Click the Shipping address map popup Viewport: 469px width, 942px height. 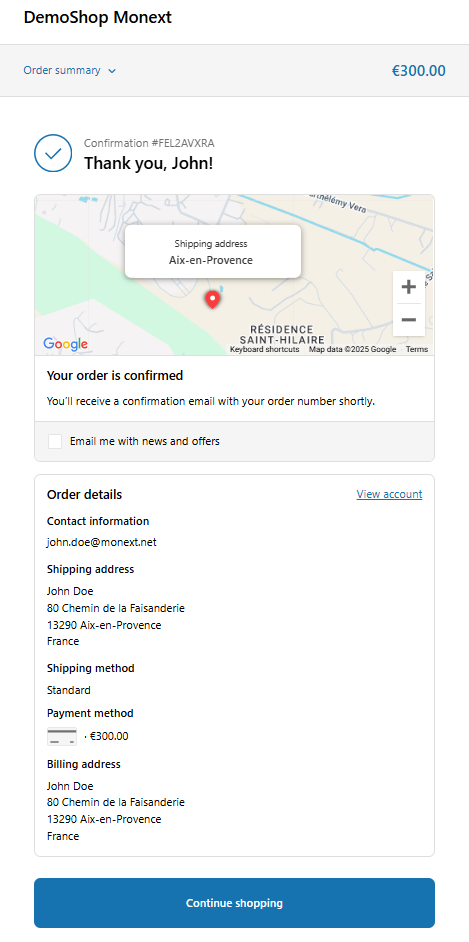click(x=213, y=252)
